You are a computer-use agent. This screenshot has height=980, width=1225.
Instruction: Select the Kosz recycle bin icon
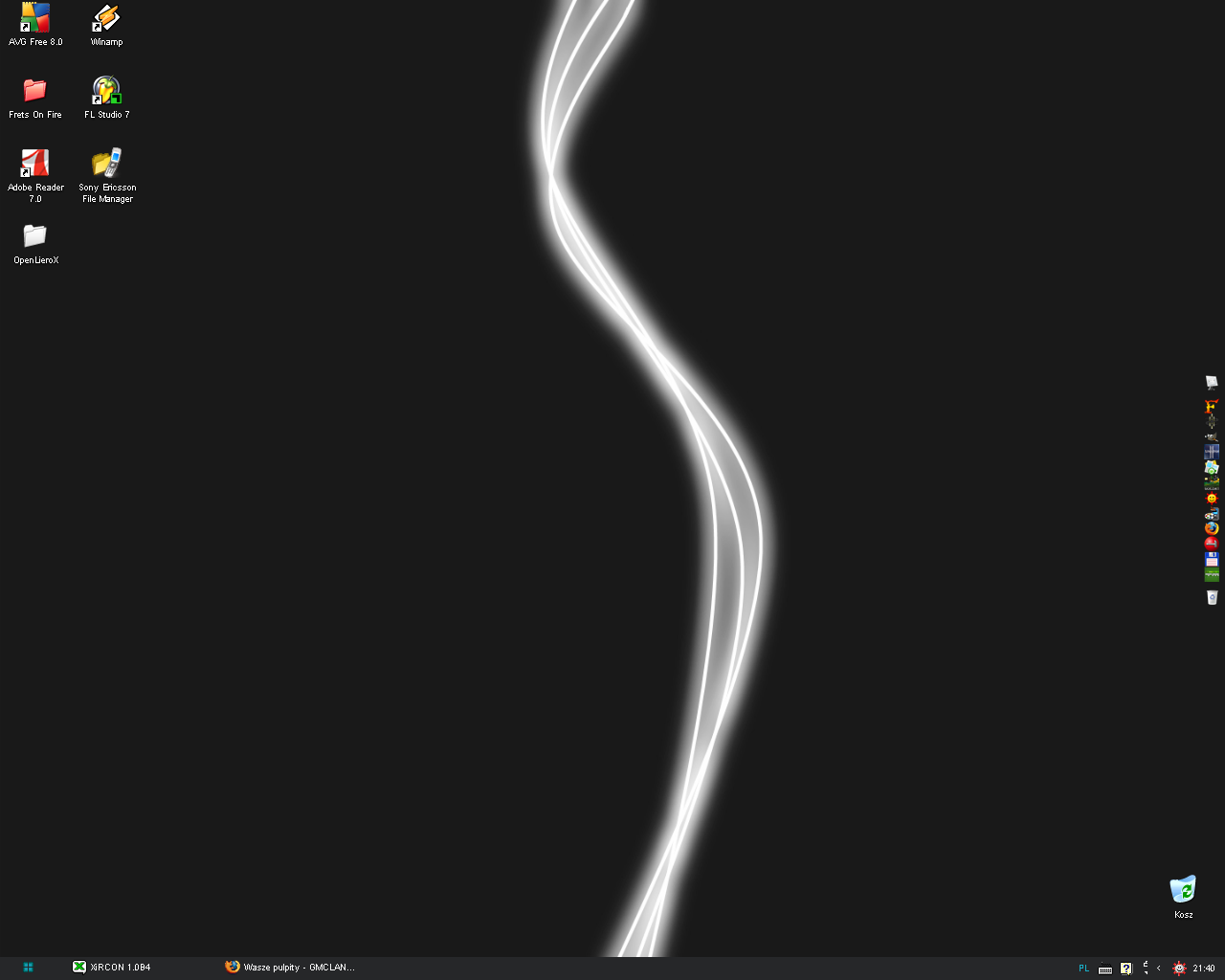click(x=1183, y=890)
